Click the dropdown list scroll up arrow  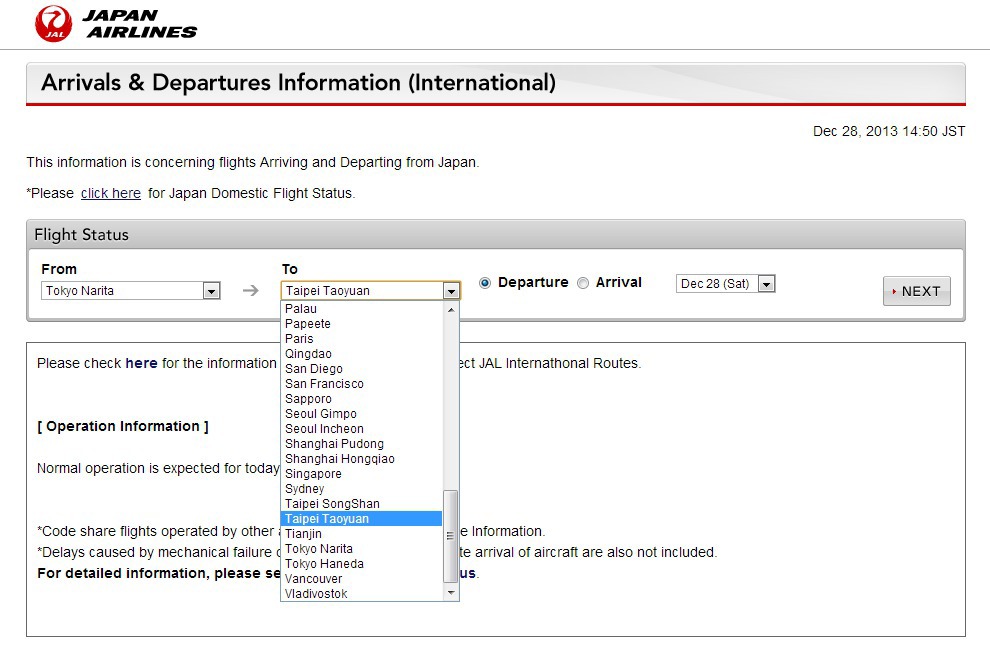tap(451, 309)
